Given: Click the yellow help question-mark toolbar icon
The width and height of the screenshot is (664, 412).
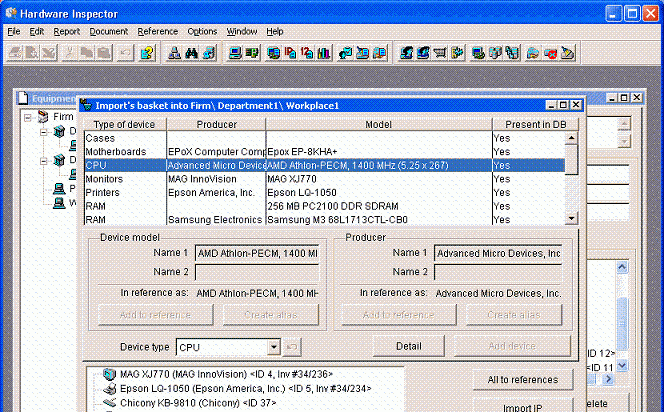Looking at the screenshot, I should pos(147,53).
